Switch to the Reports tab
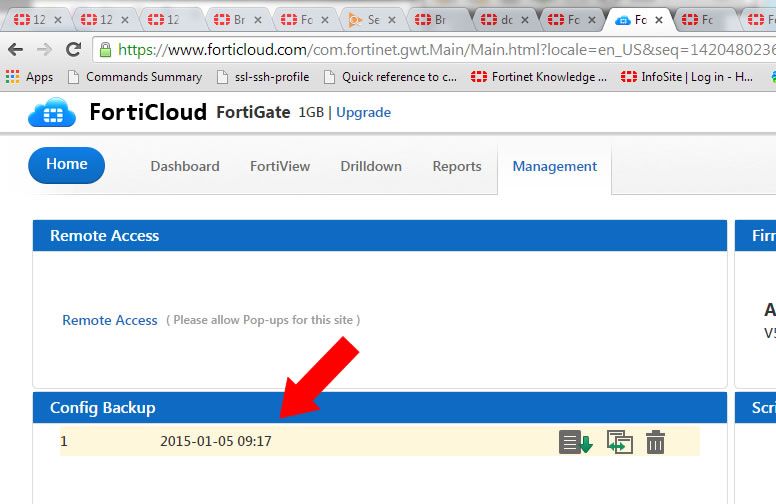The height and width of the screenshot is (504, 776). coord(457,166)
